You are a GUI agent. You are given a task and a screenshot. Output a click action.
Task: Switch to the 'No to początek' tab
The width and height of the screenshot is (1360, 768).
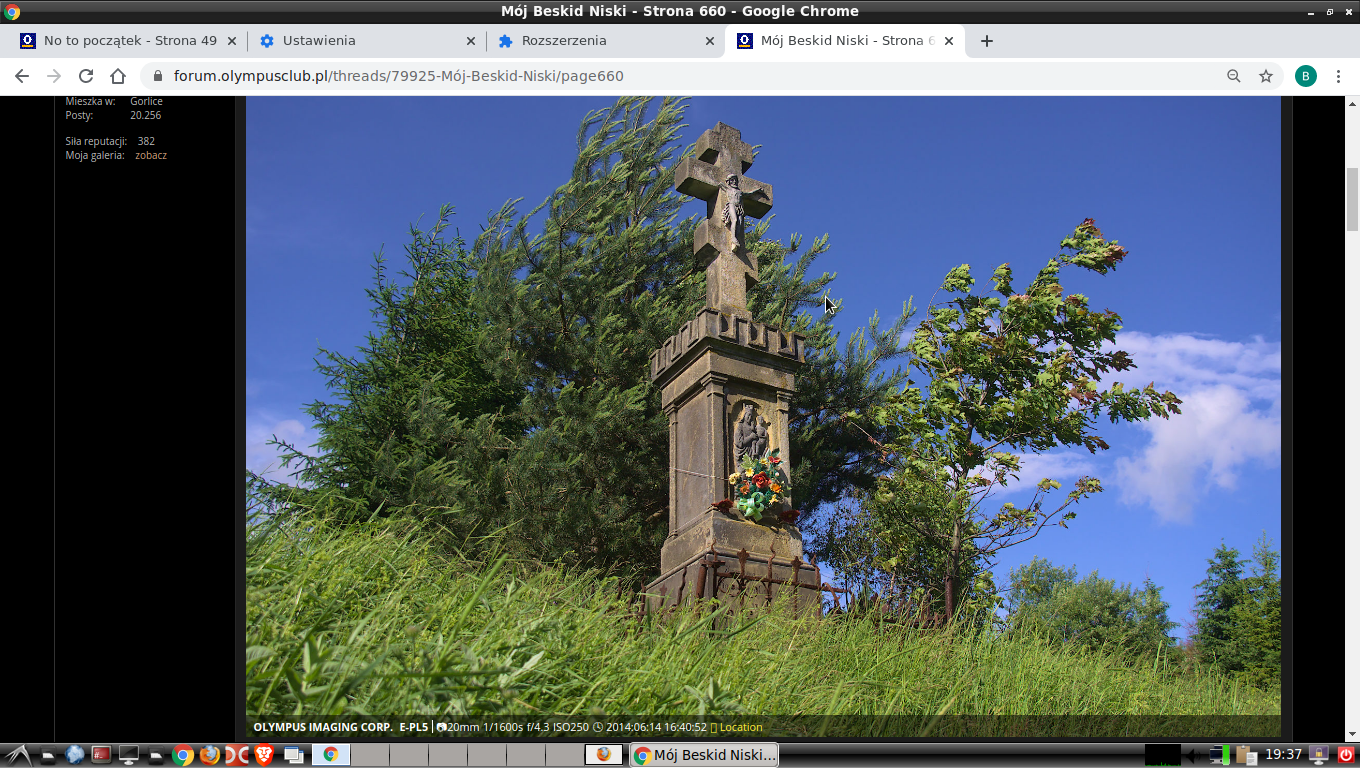125,41
